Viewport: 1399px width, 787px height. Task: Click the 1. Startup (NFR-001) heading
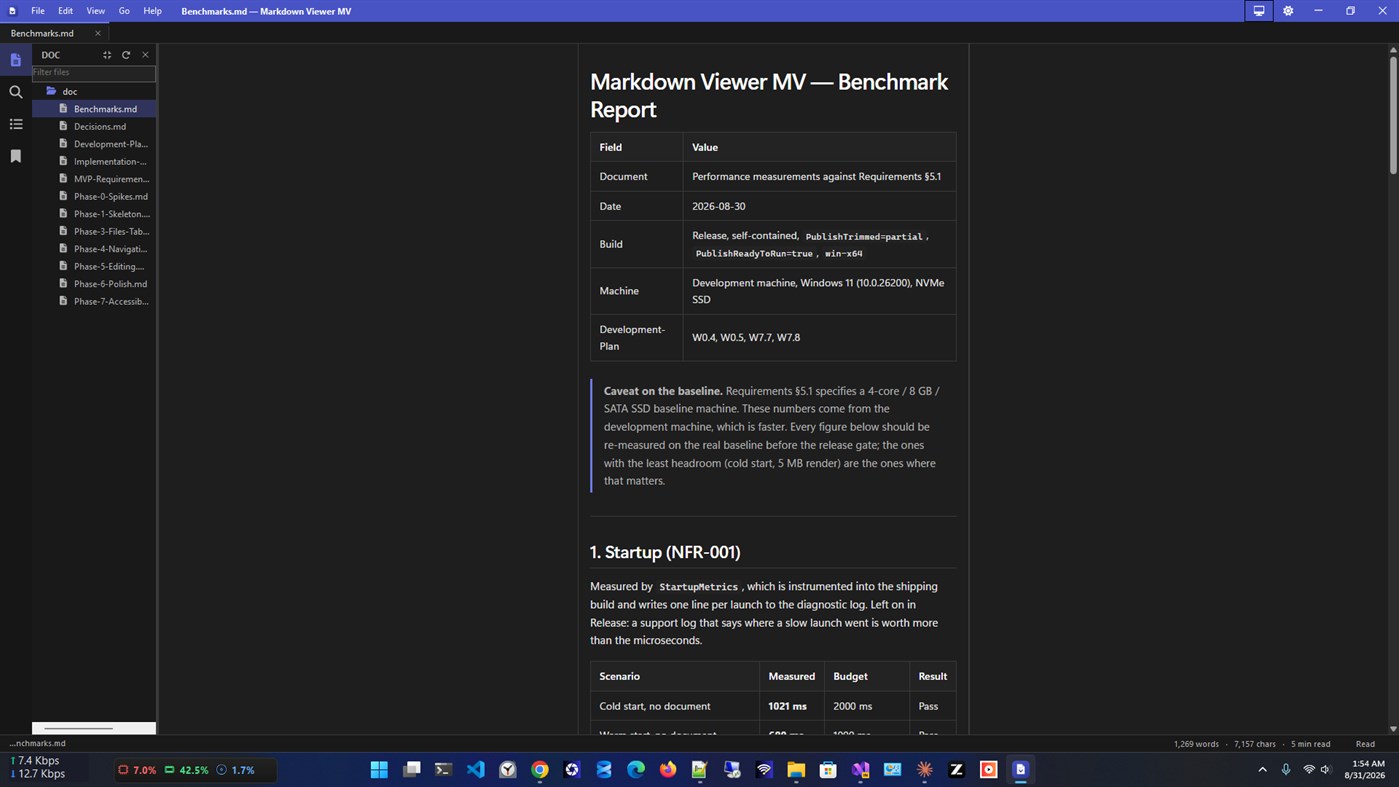click(665, 552)
